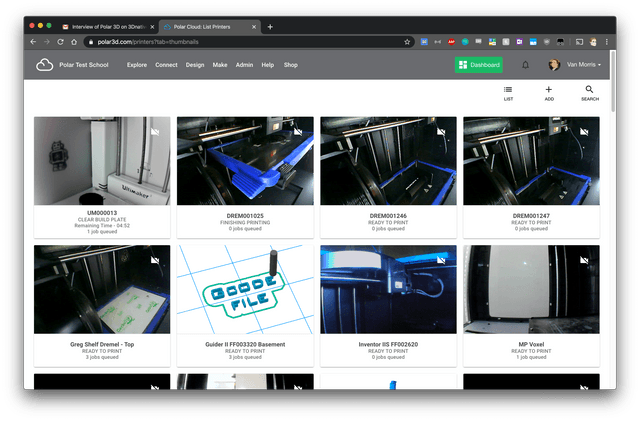Image resolution: width=640 pixels, height=421 pixels.
Task: Open the Admin menu
Action: (244, 65)
